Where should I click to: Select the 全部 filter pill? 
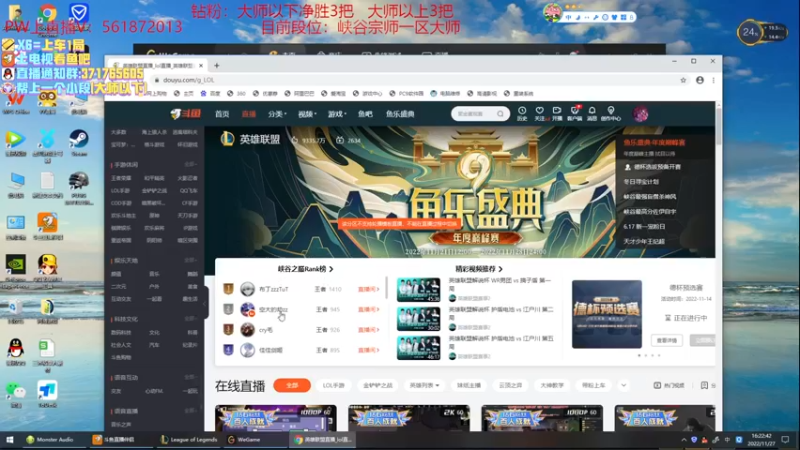292,385
